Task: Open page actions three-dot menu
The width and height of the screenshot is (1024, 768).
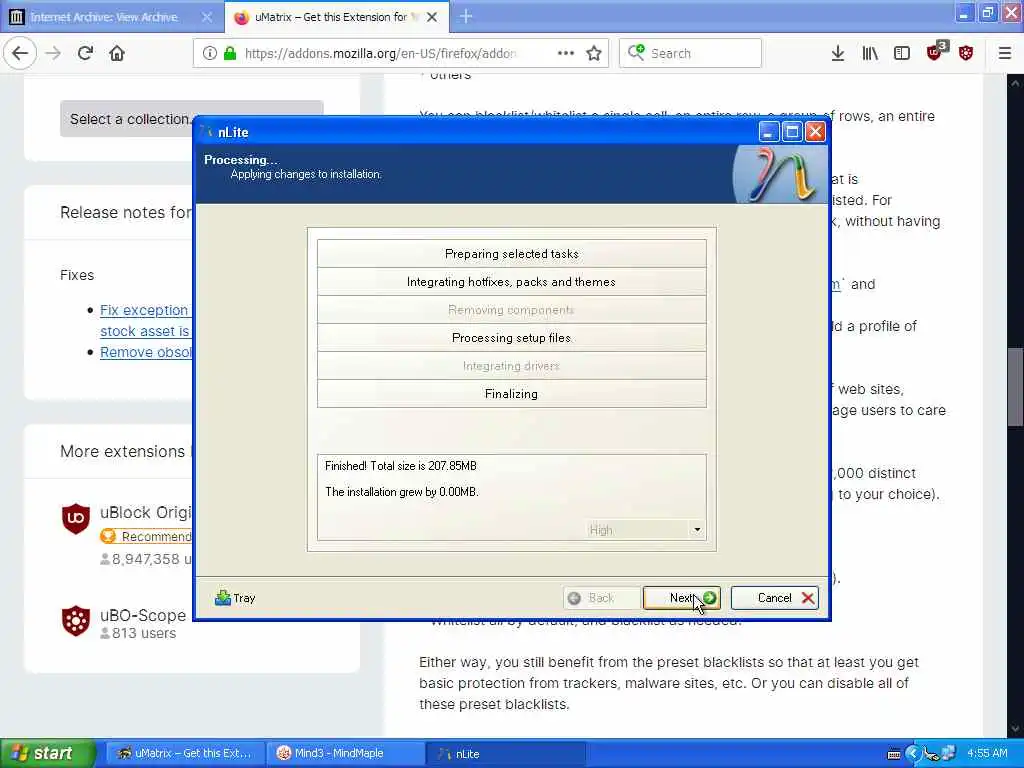Action: 566,53
